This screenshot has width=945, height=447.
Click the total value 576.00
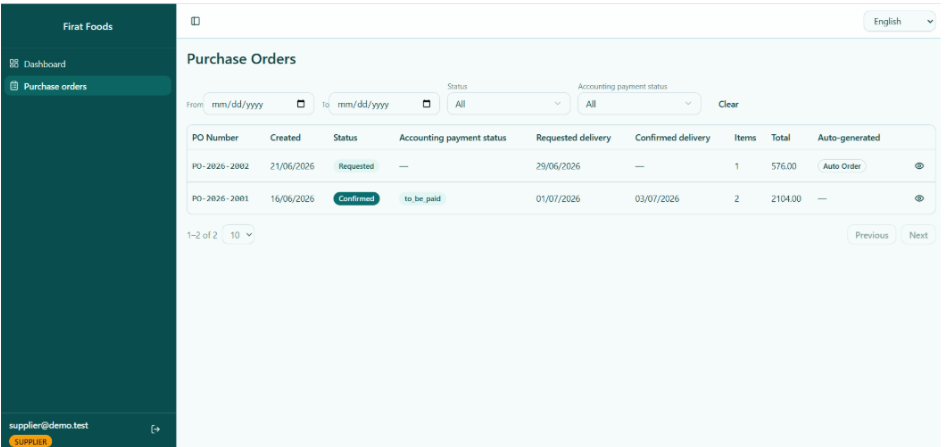click(783, 166)
